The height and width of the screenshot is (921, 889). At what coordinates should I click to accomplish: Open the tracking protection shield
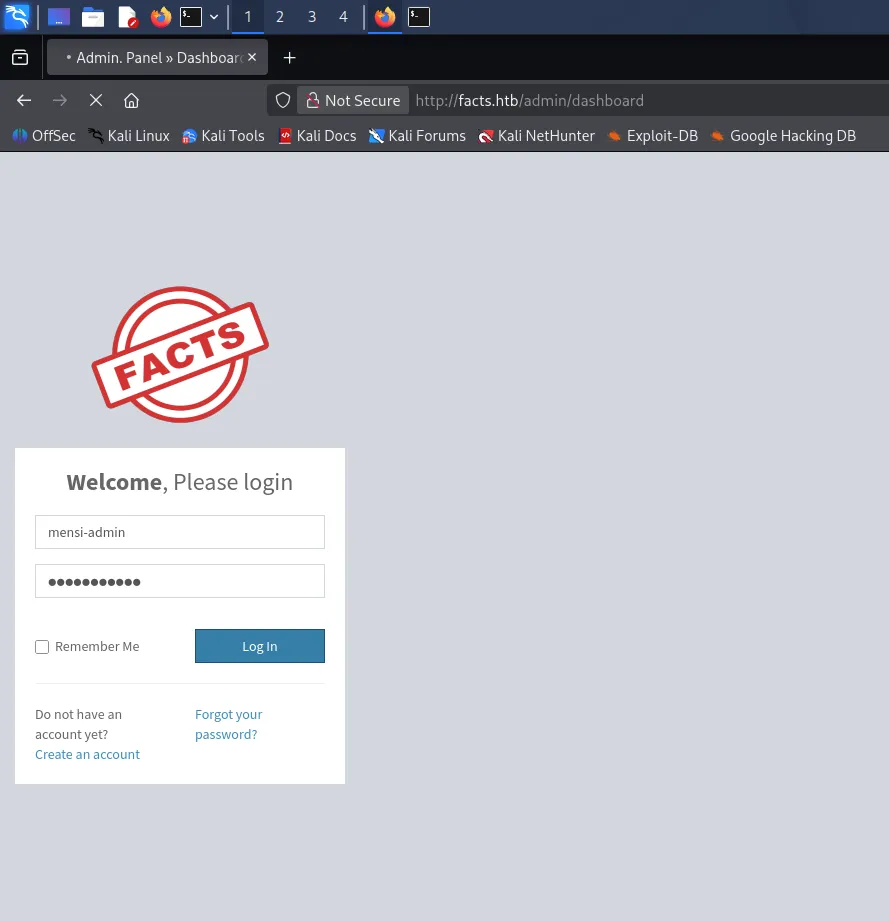(283, 100)
